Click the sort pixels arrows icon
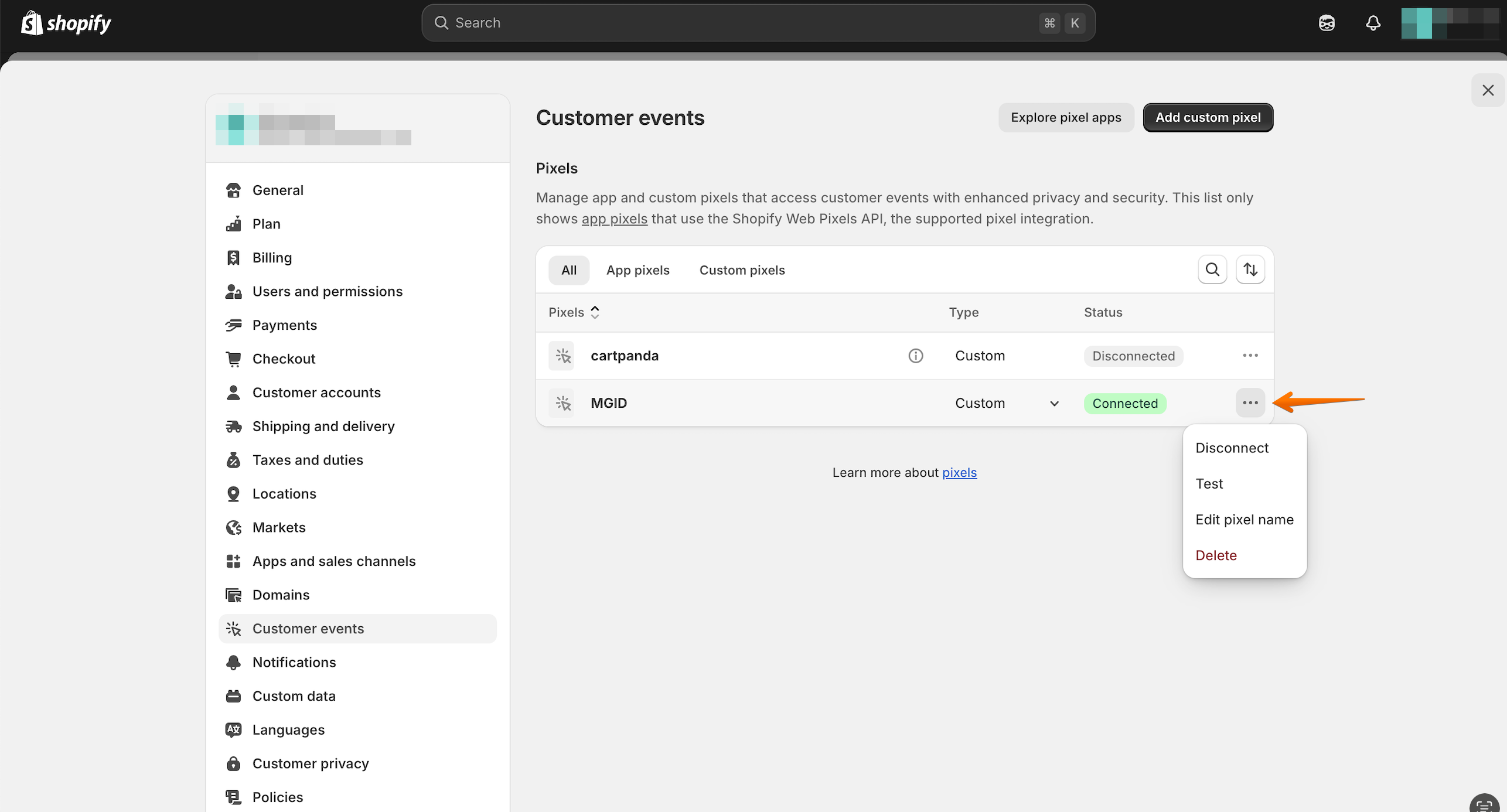The height and width of the screenshot is (812, 1507). [x=1250, y=269]
